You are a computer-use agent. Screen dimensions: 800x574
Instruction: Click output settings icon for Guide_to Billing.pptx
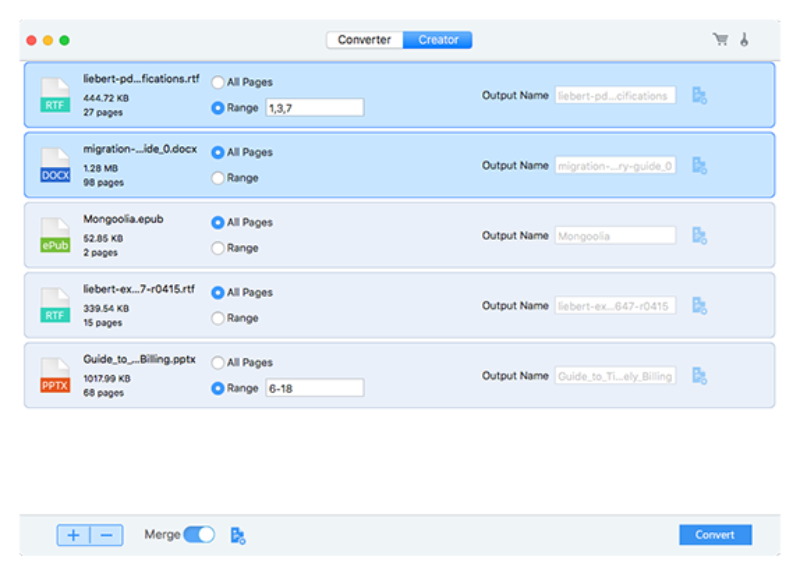[x=699, y=376]
